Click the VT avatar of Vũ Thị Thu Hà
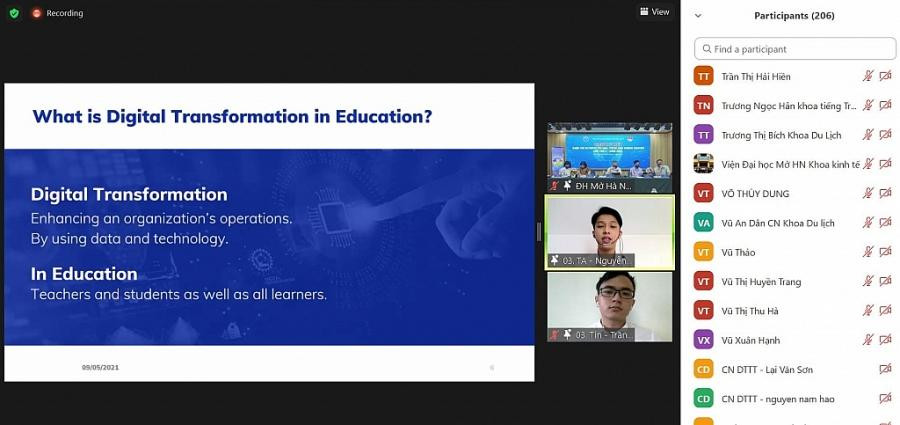Screen dimensions: 900x425 pos(704,311)
